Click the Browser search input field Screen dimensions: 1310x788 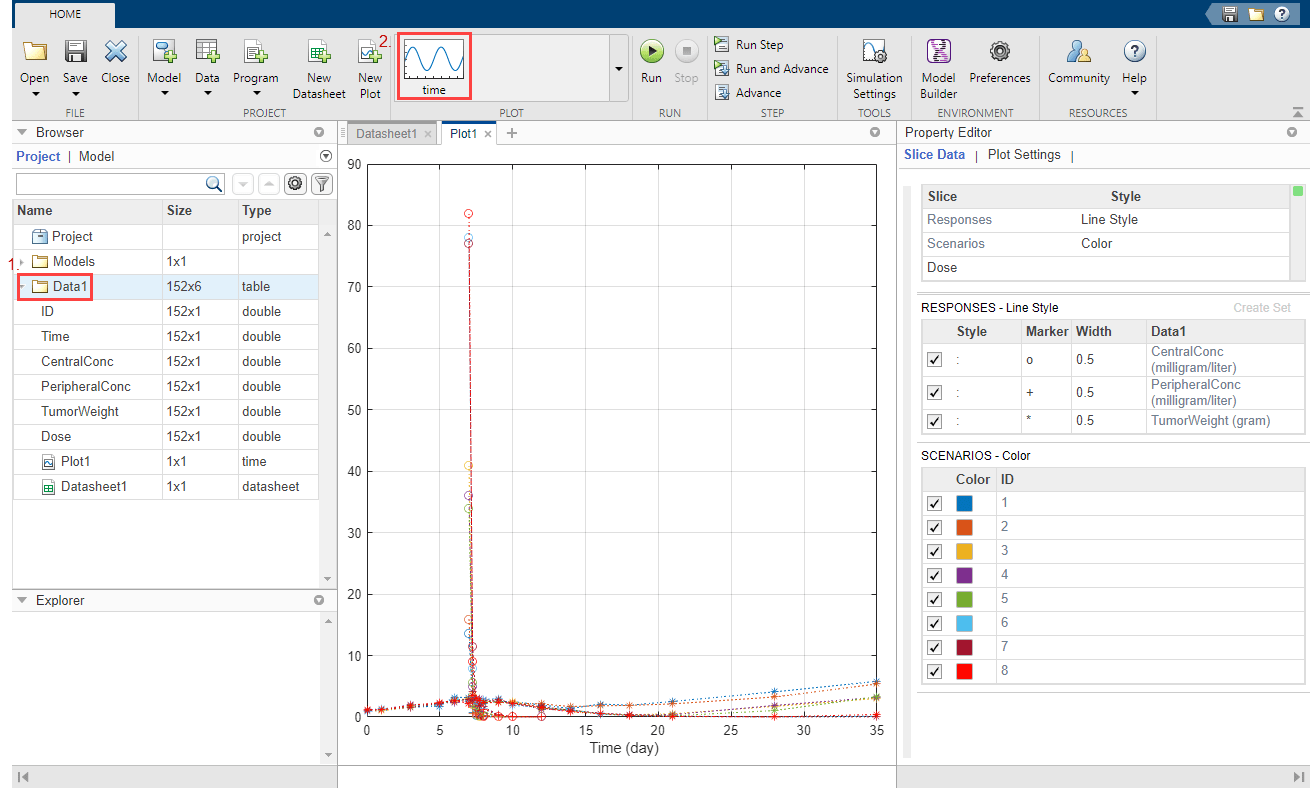110,184
